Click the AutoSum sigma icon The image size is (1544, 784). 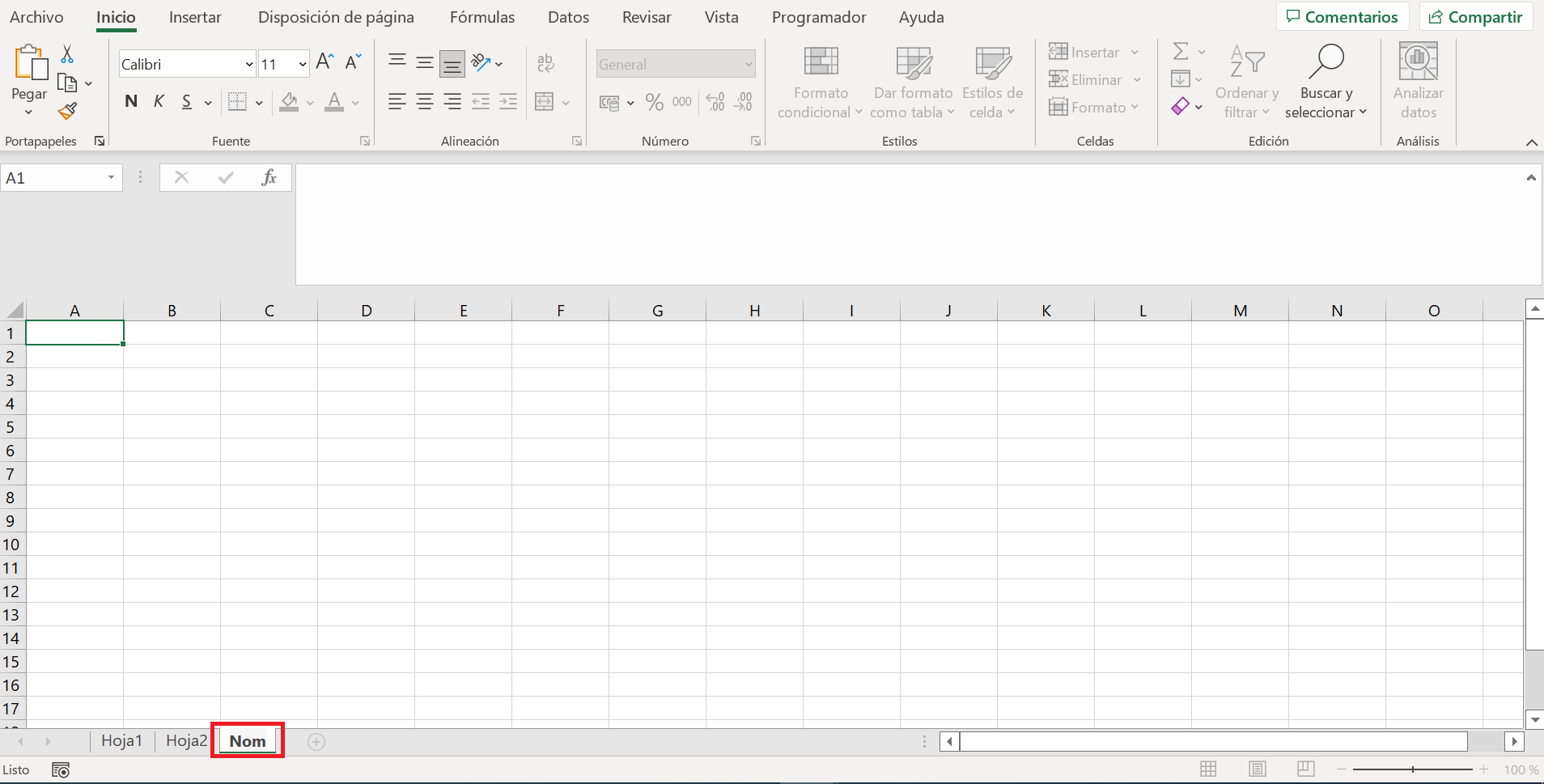pos(1181,52)
